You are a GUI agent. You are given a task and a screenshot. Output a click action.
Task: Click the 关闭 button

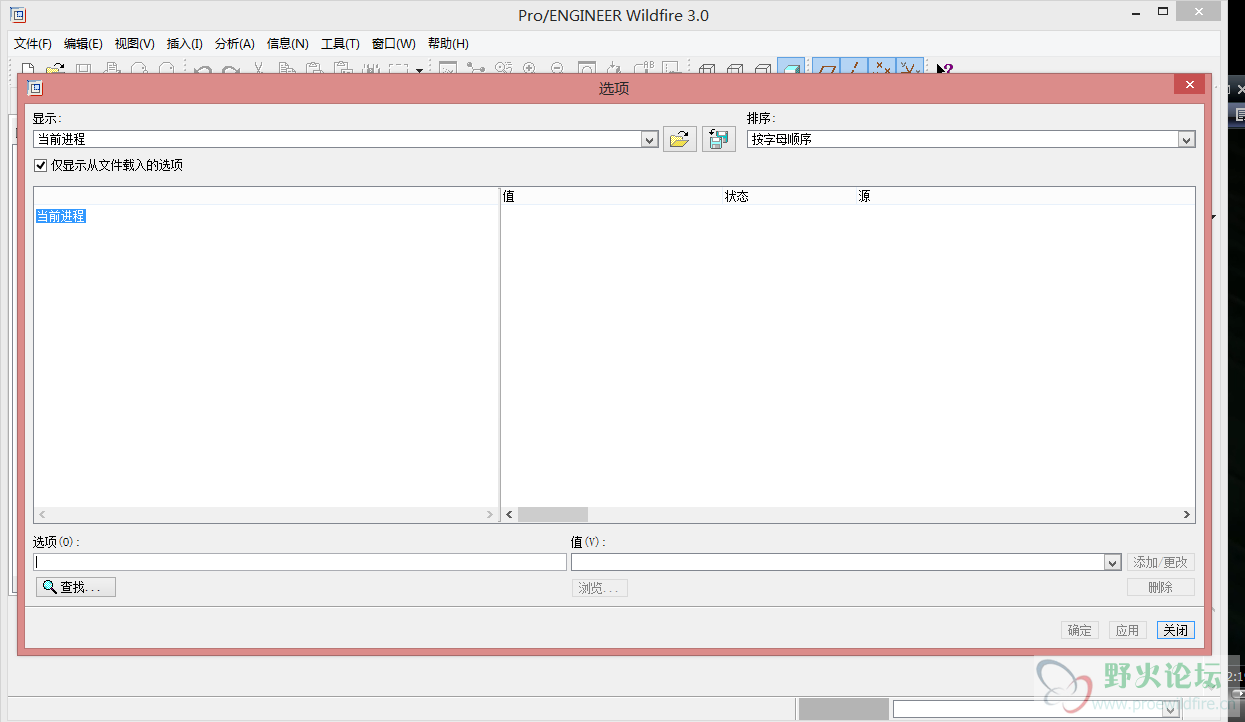click(x=1176, y=630)
